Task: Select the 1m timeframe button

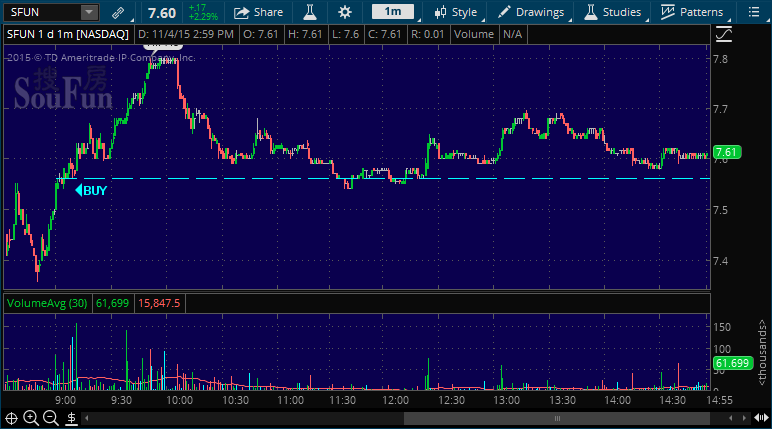Action: tap(393, 12)
